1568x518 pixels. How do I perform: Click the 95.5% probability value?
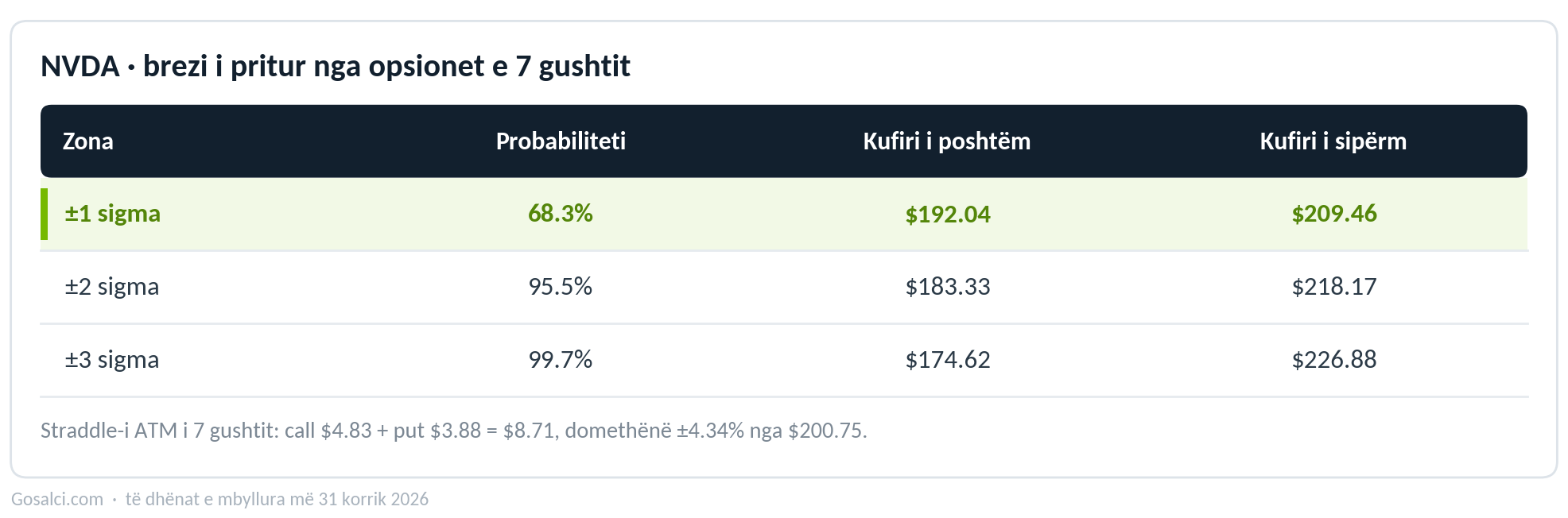click(561, 287)
